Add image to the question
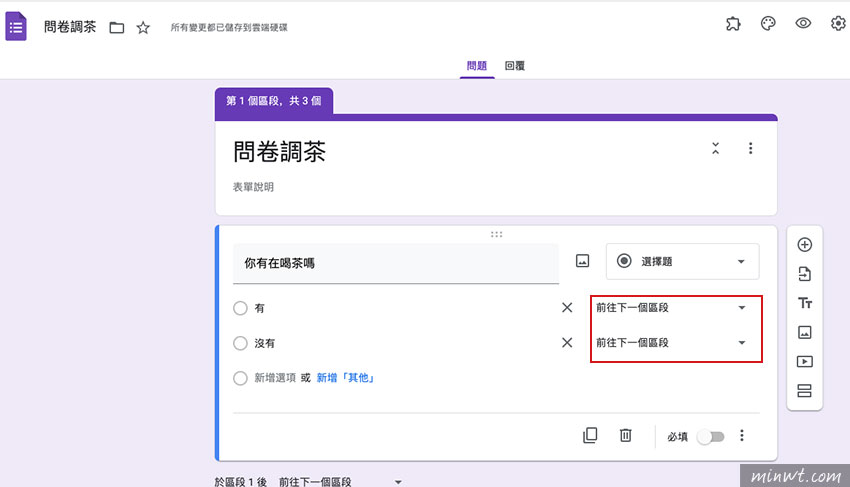The image size is (850, 487). click(x=582, y=261)
